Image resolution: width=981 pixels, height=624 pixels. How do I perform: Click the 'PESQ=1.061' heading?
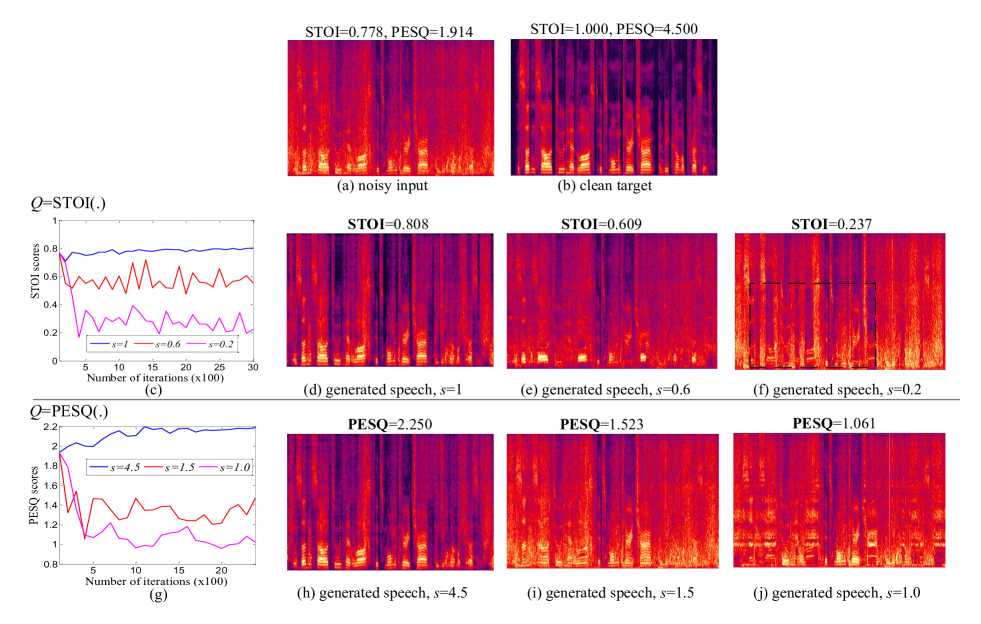tap(834, 423)
